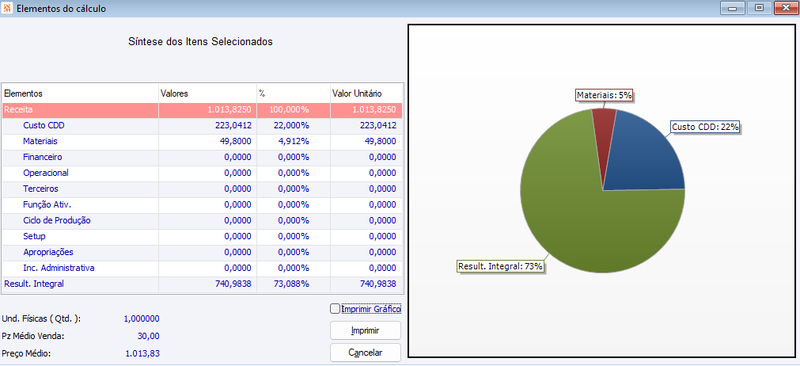Click the application icon in title bar
Screen dimensions: 800x366
(7, 9)
